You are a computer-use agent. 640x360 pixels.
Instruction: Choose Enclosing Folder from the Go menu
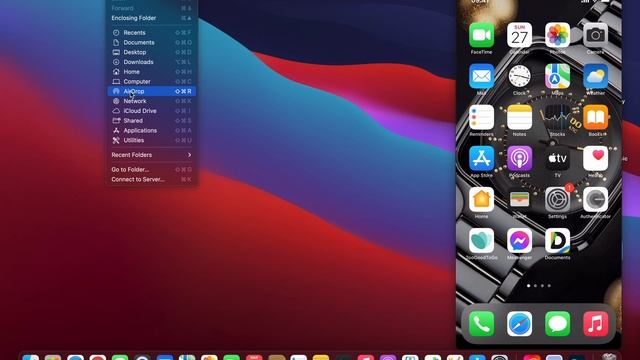tap(152, 18)
